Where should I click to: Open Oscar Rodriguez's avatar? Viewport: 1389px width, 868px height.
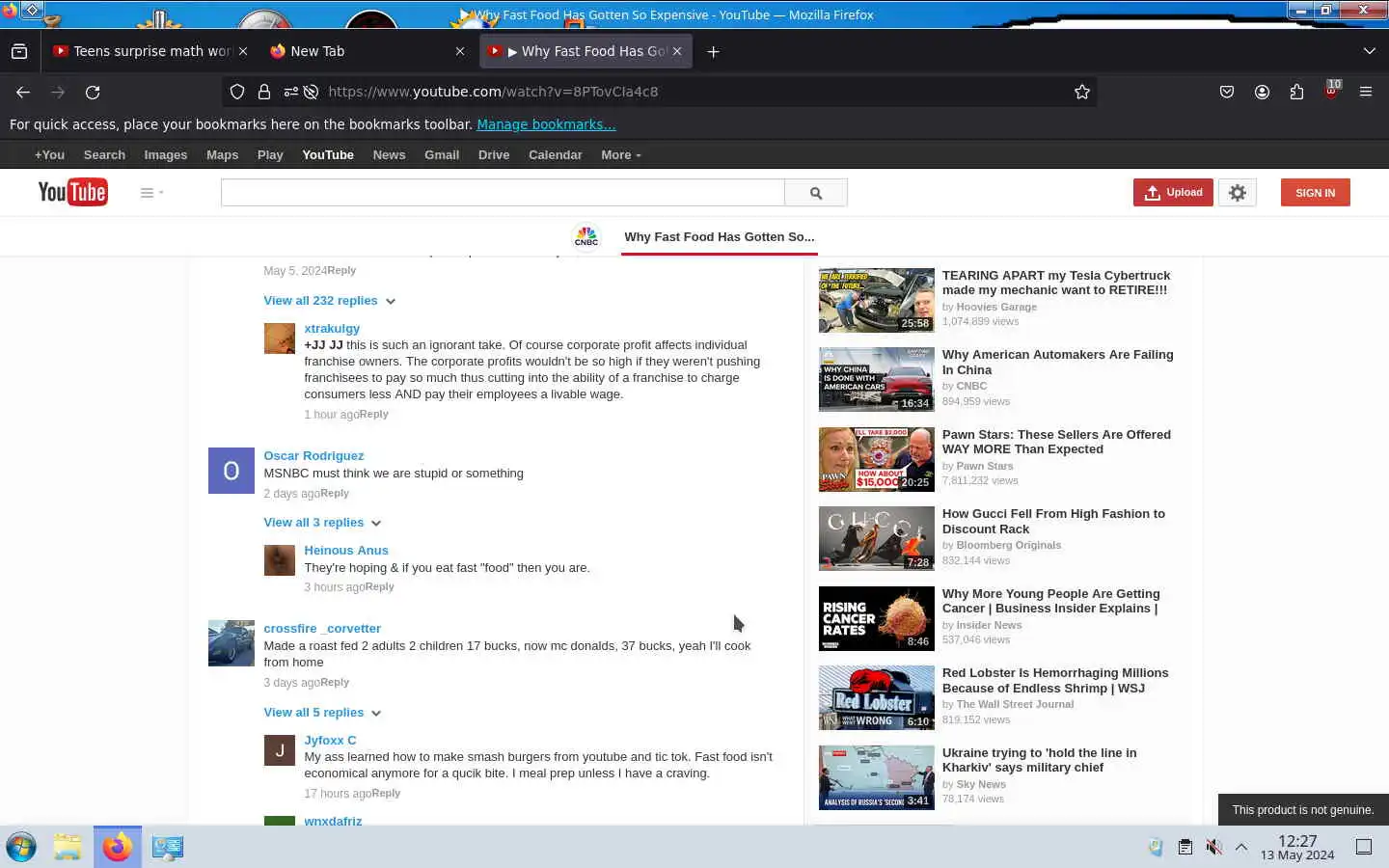click(x=231, y=471)
